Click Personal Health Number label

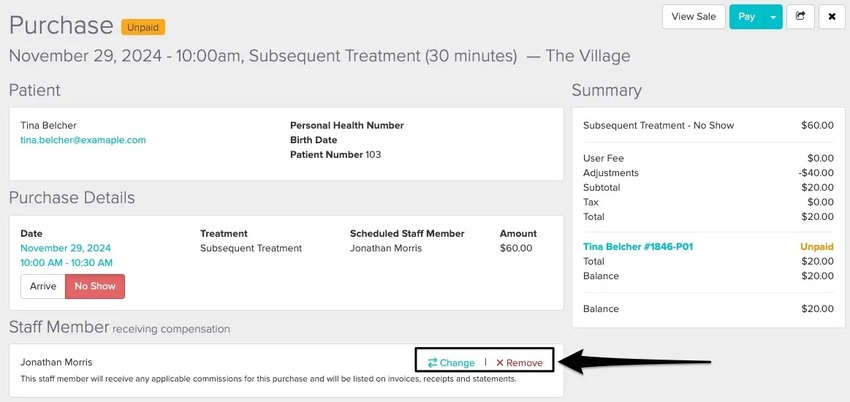click(347, 125)
